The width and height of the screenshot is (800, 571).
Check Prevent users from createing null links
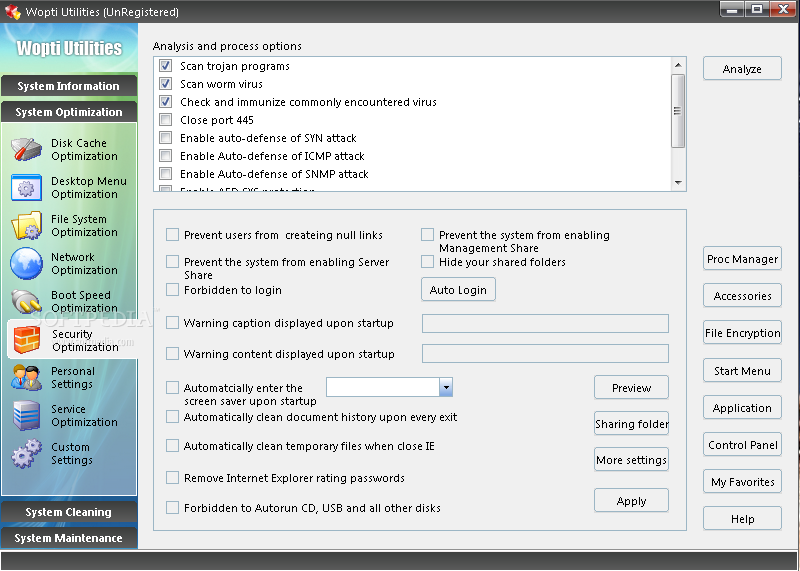172,235
